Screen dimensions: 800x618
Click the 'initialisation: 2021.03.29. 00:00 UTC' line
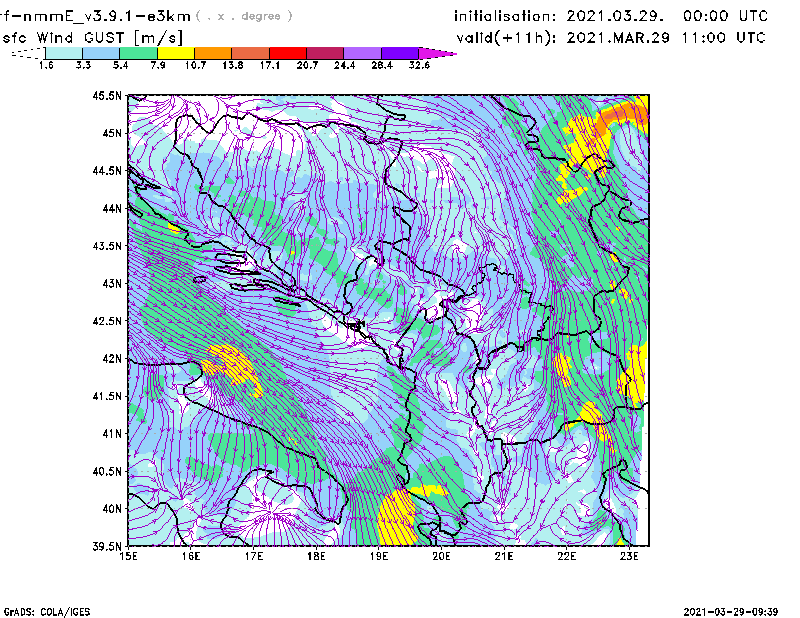pos(611,16)
